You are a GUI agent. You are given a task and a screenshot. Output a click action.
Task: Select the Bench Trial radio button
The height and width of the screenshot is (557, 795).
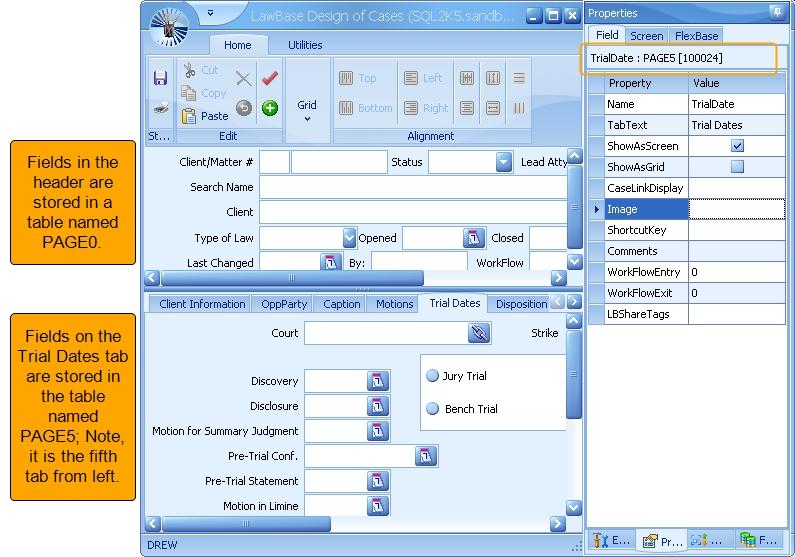coord(432,409)
